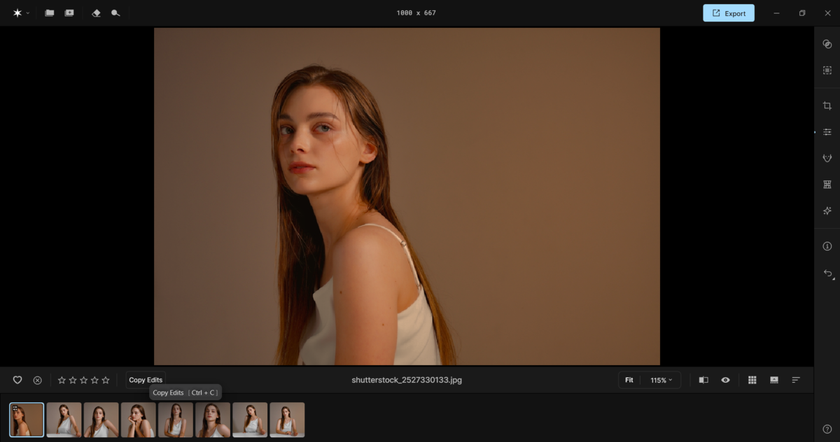This screenshot has height=442, width=840.
Task: Set rating to five stars
Action: point(106,380)
